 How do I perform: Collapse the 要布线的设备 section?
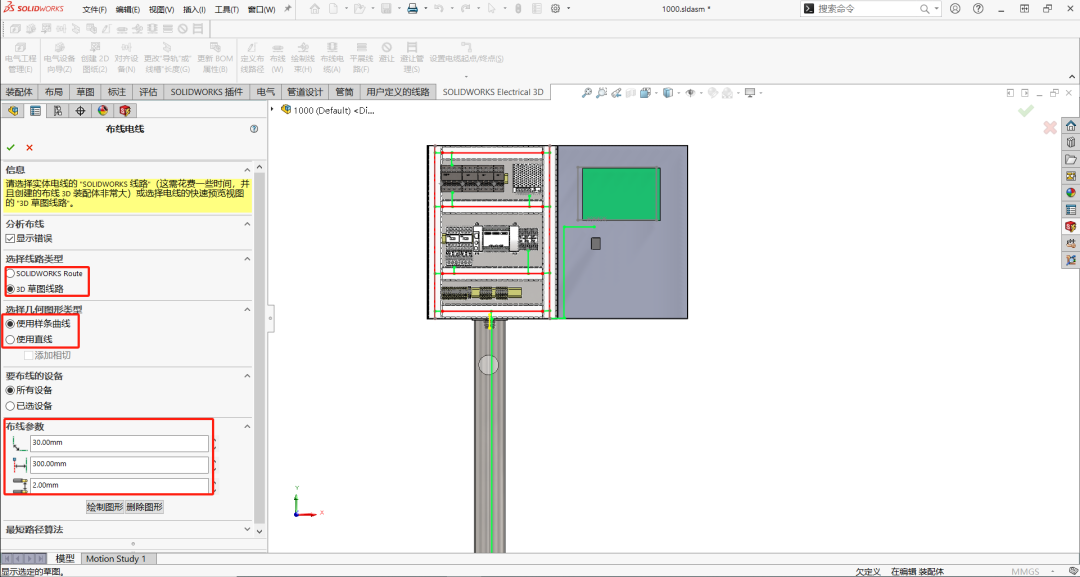pyautogui.click(x=247, y=376)
